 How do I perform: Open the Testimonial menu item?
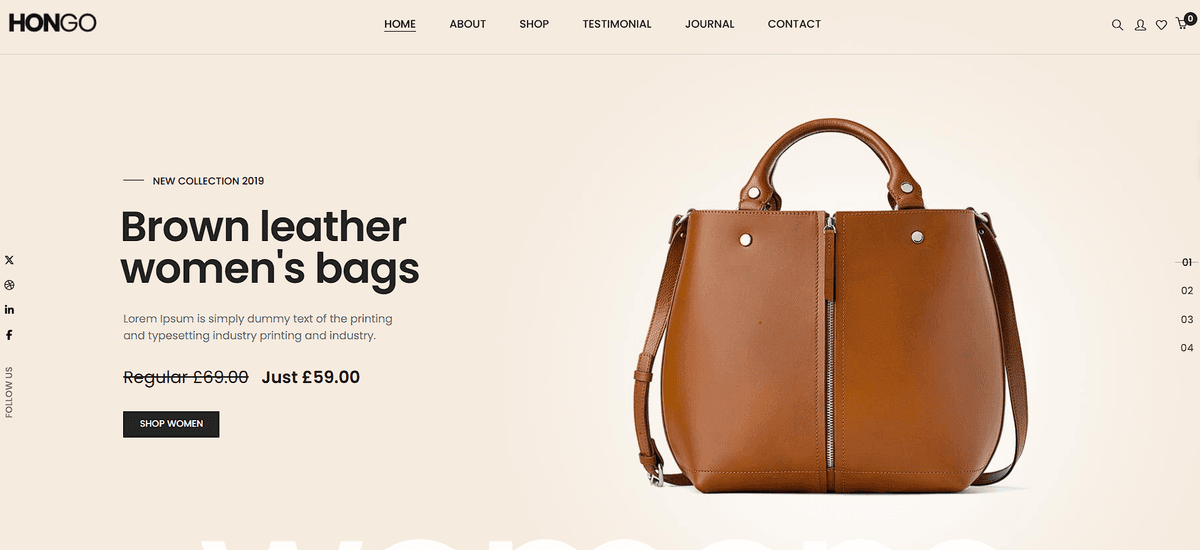tap(617, 24)
